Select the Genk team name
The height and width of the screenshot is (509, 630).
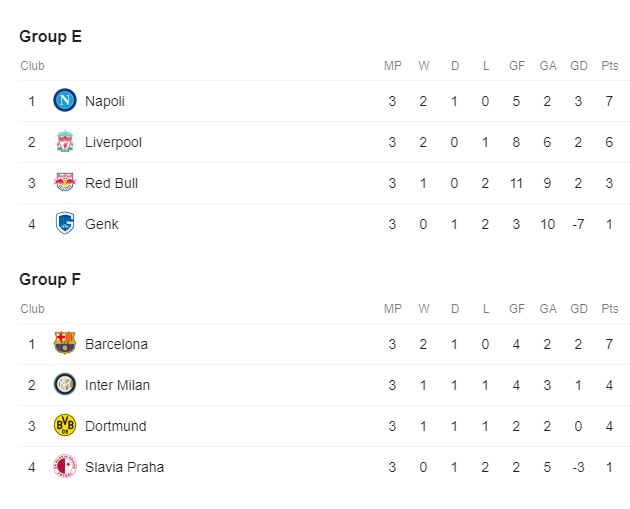click(x=102, y=224)
